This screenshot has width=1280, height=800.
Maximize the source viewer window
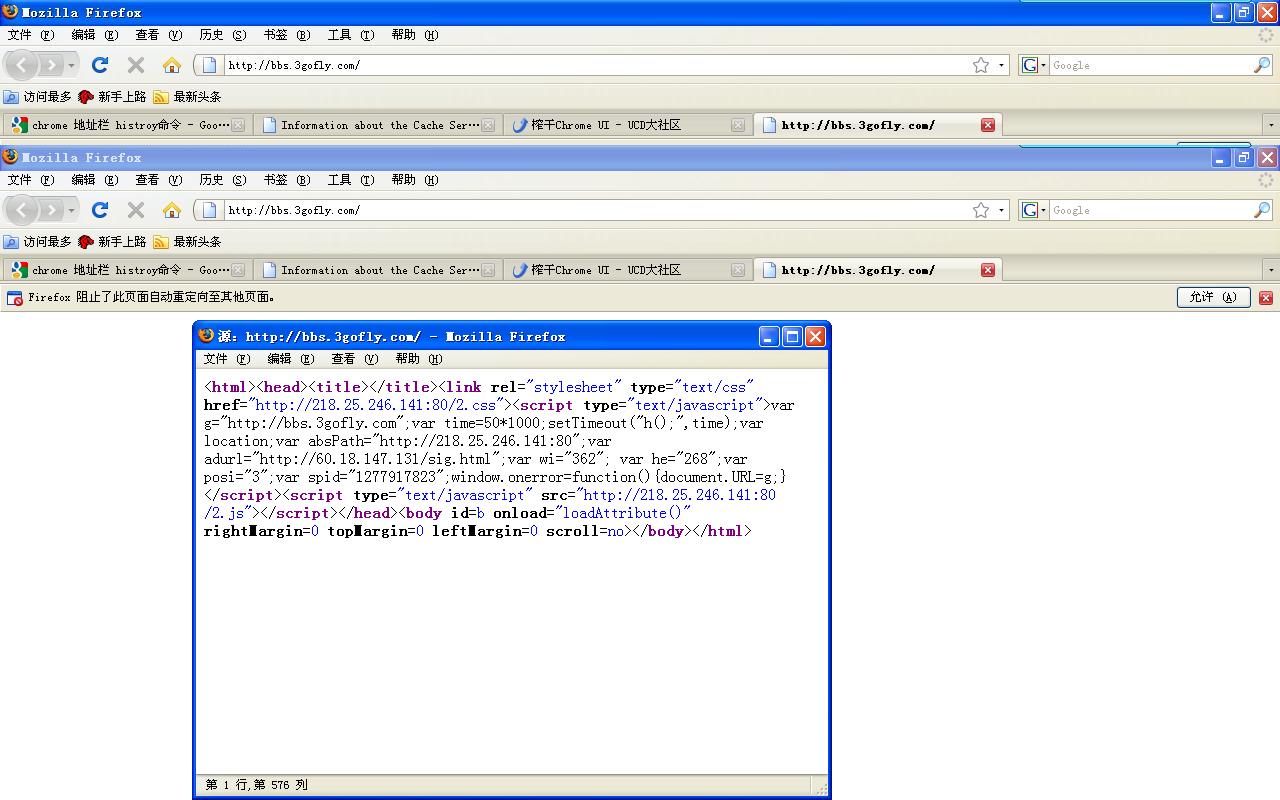click(x=792, y=337)
